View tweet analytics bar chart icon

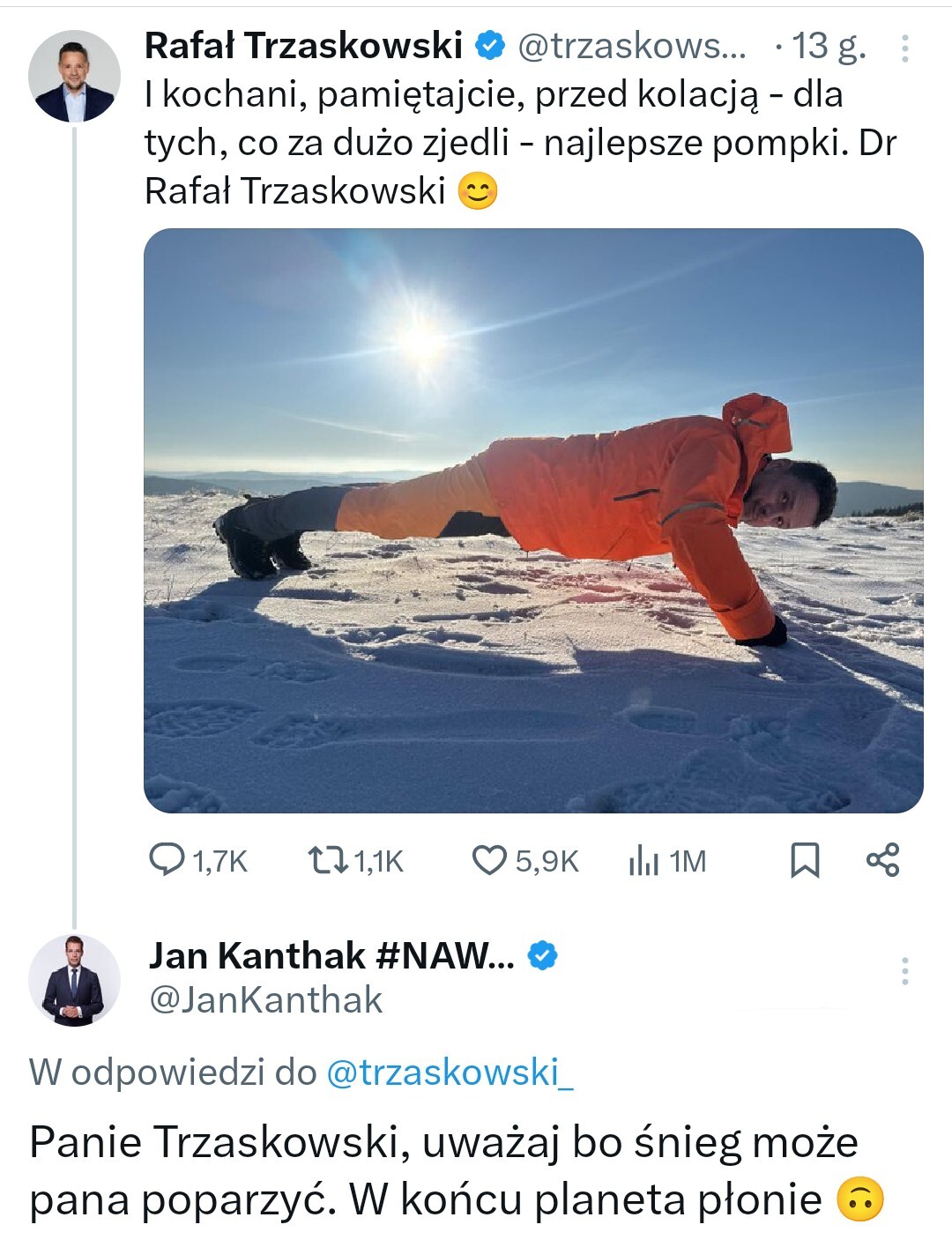[x=643, y=860]
